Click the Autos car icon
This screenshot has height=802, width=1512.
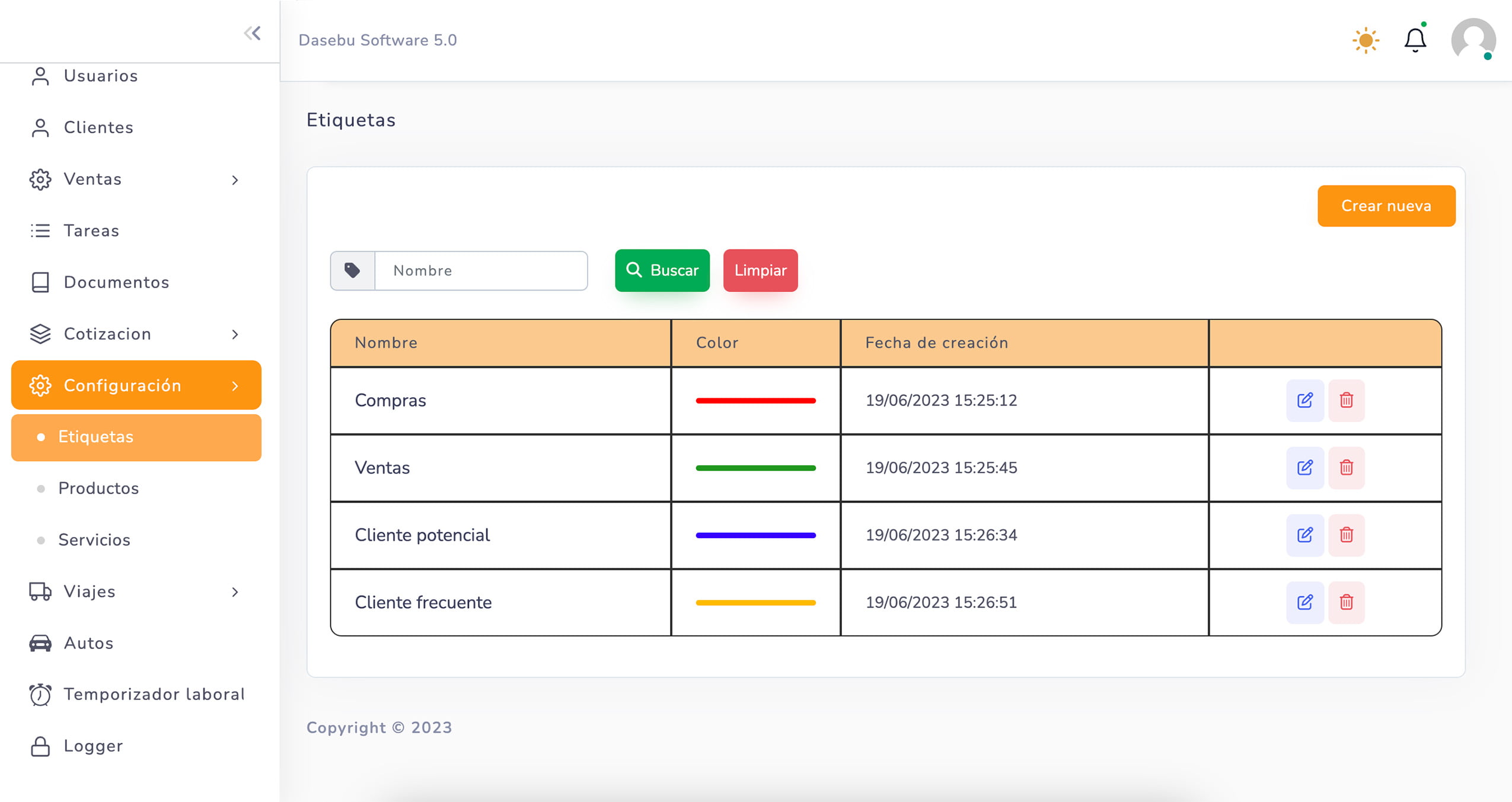40,643
